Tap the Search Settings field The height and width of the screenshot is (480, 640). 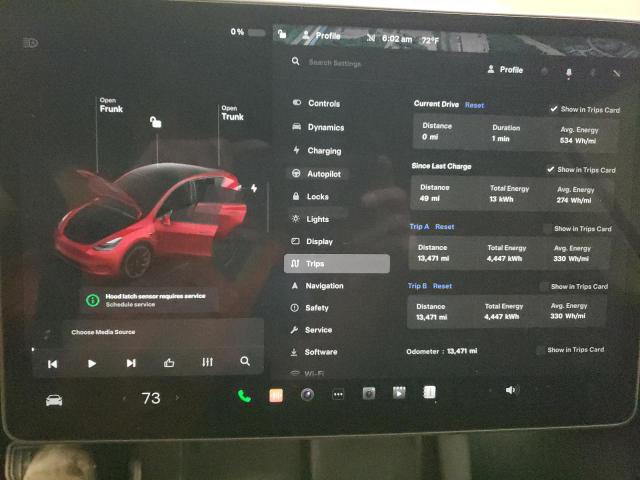coord(335,63)
